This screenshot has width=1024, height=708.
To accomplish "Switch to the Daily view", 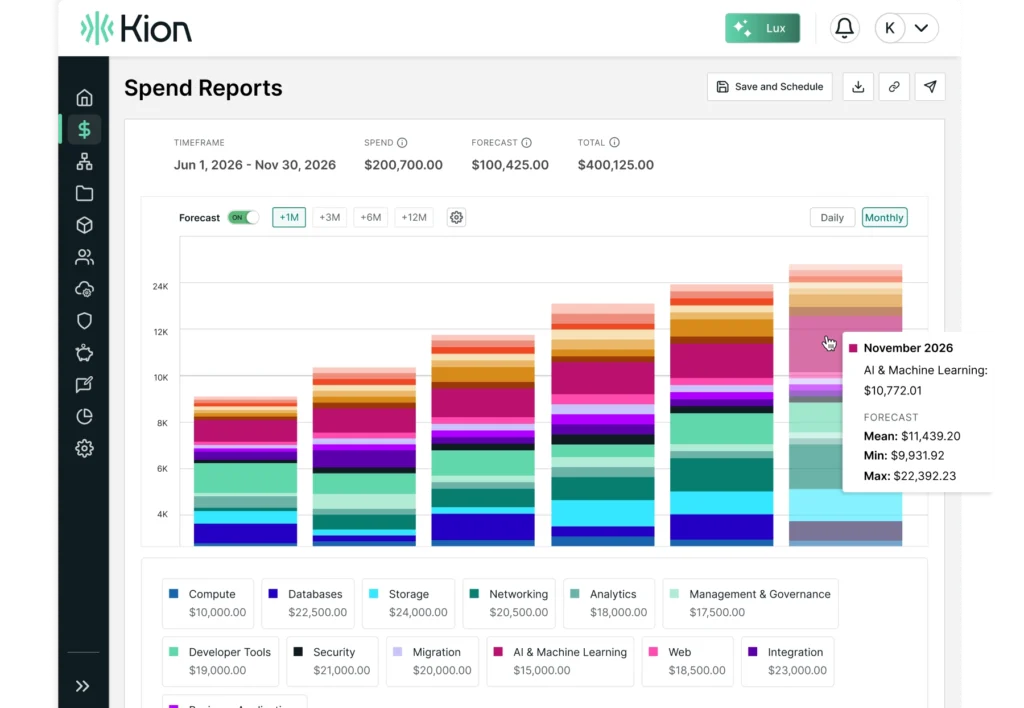I will pyautogui.click(x=832, y=217).
